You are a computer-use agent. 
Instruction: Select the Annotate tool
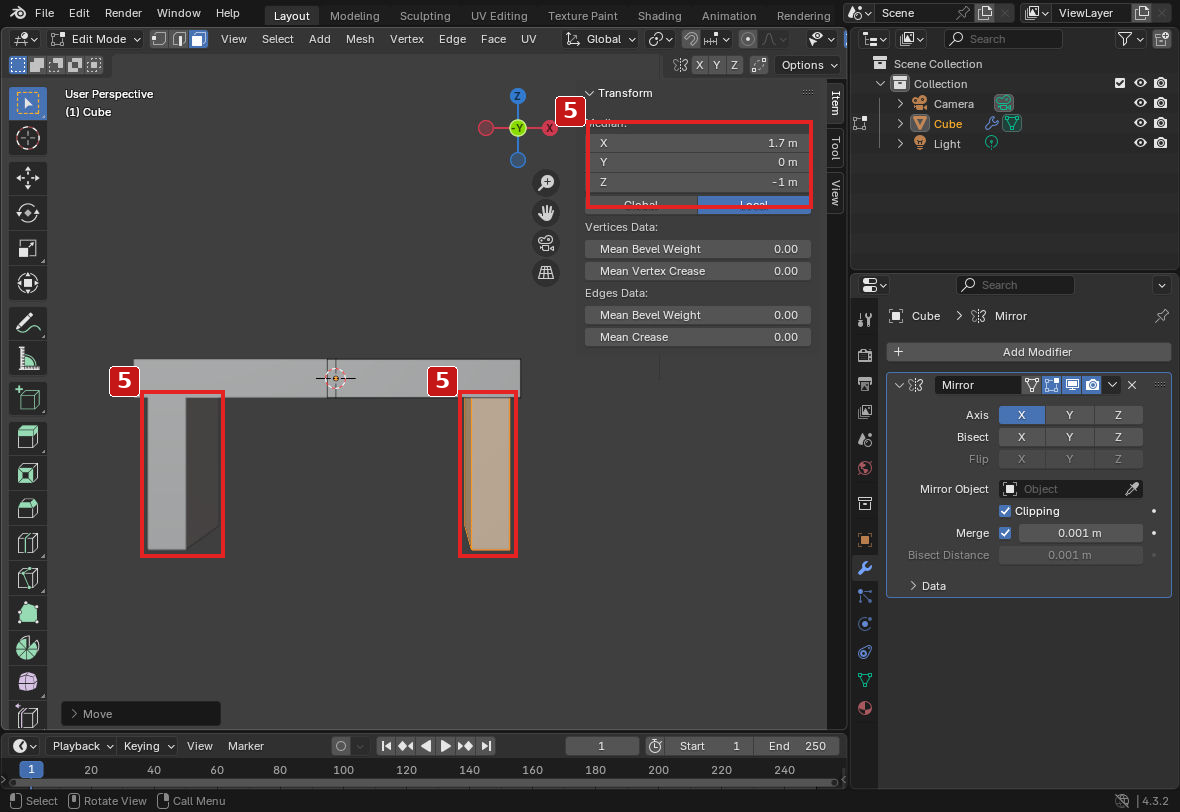click(28, 324)
